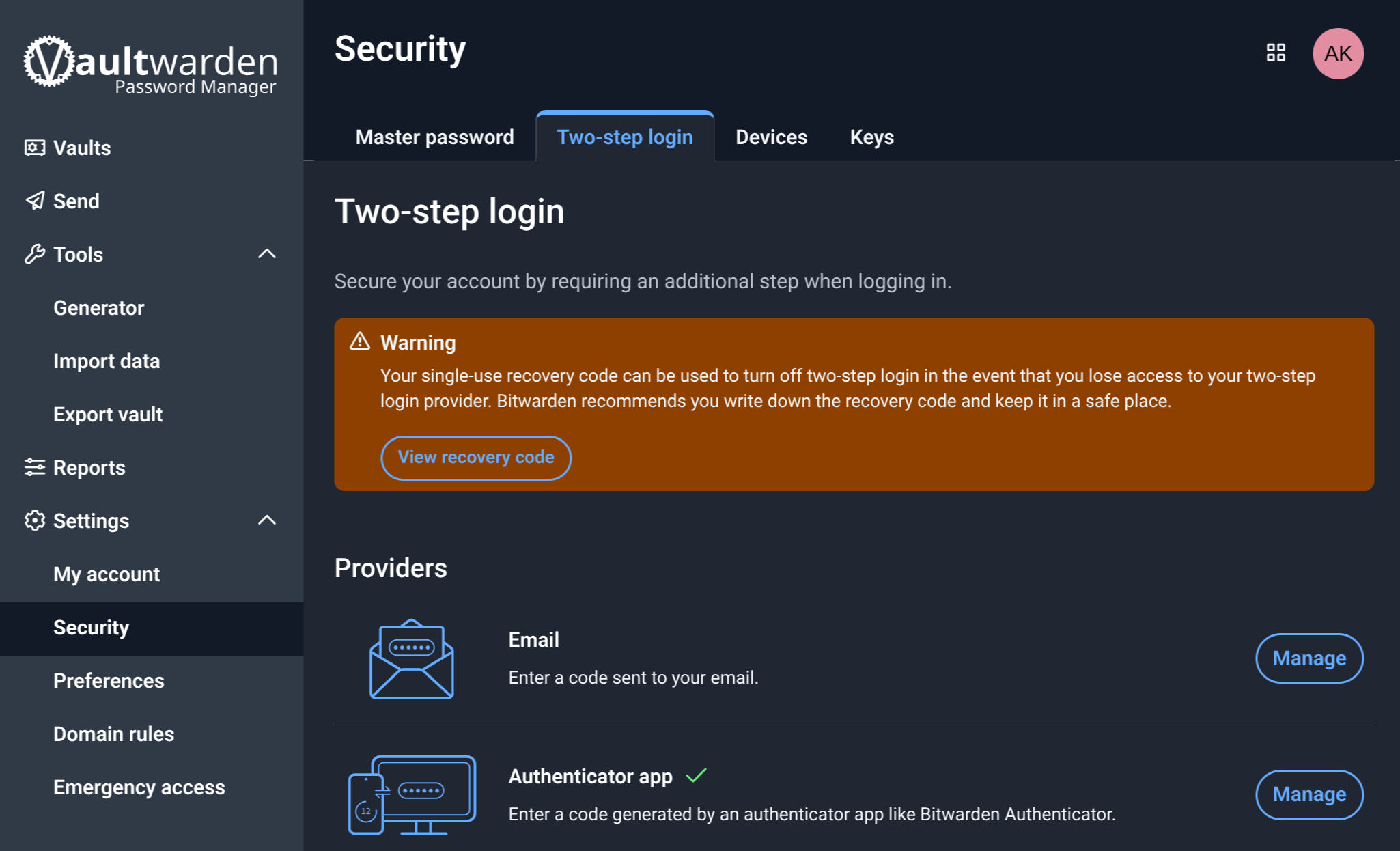Open the Vaults section icon
The width and height of the screenshot is (1400, 851).
[x=35, y=148]
